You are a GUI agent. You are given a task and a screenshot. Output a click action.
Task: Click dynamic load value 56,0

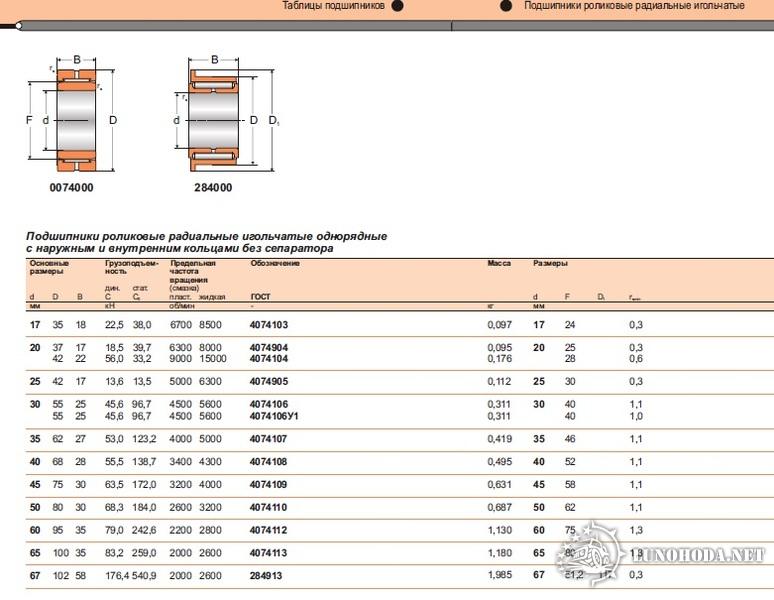pyautogui.click(x=114, y=359)
